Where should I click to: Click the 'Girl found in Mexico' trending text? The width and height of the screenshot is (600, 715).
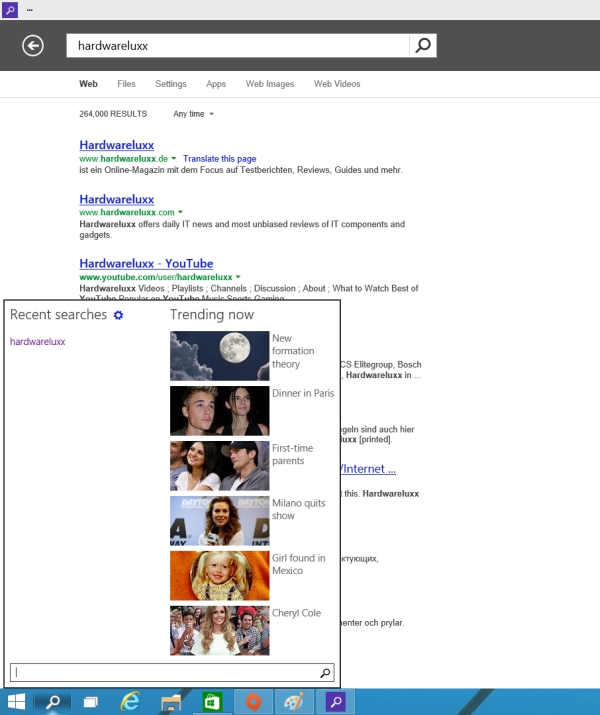coord(299,564)
